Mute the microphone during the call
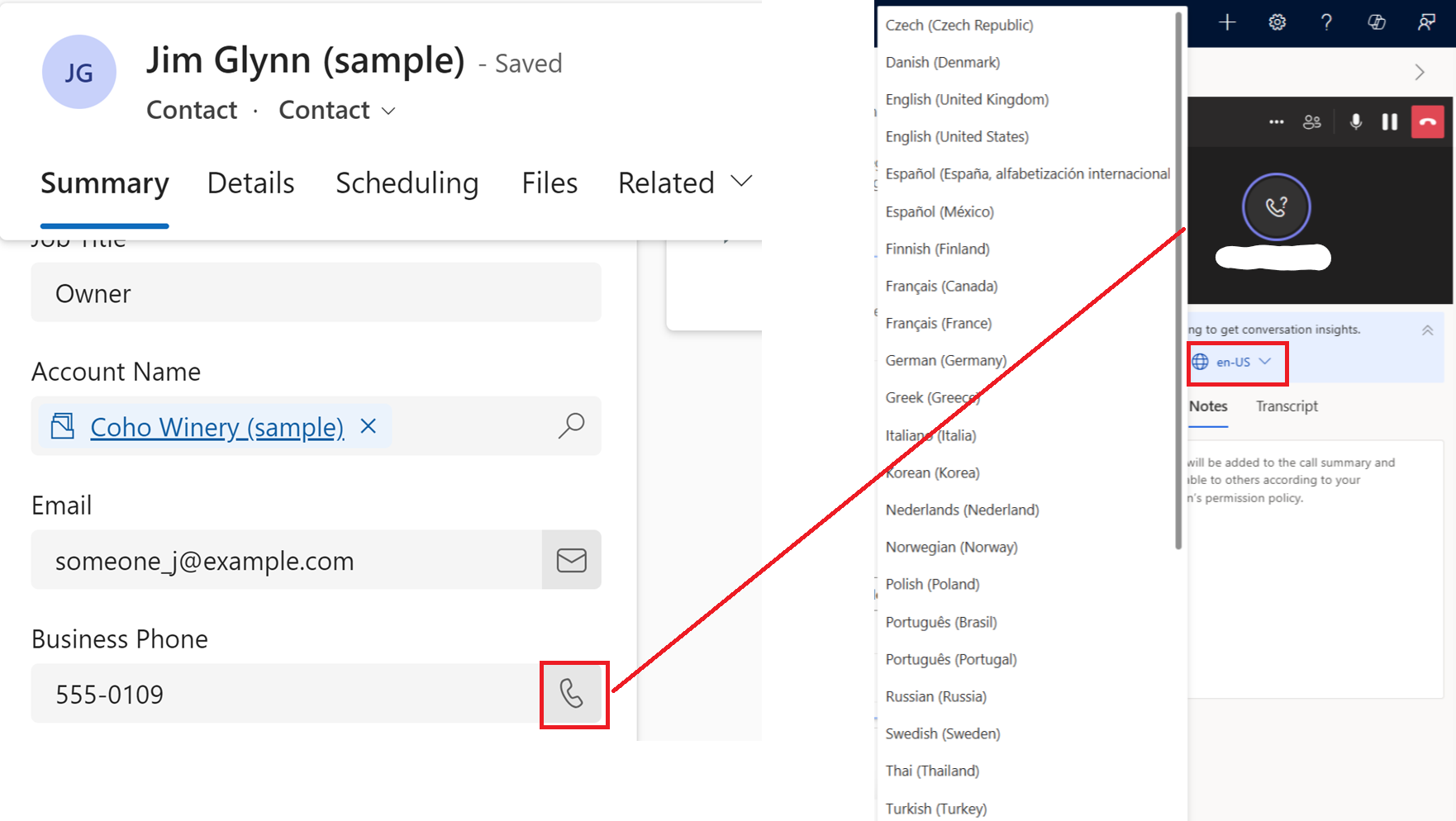 1355,121
